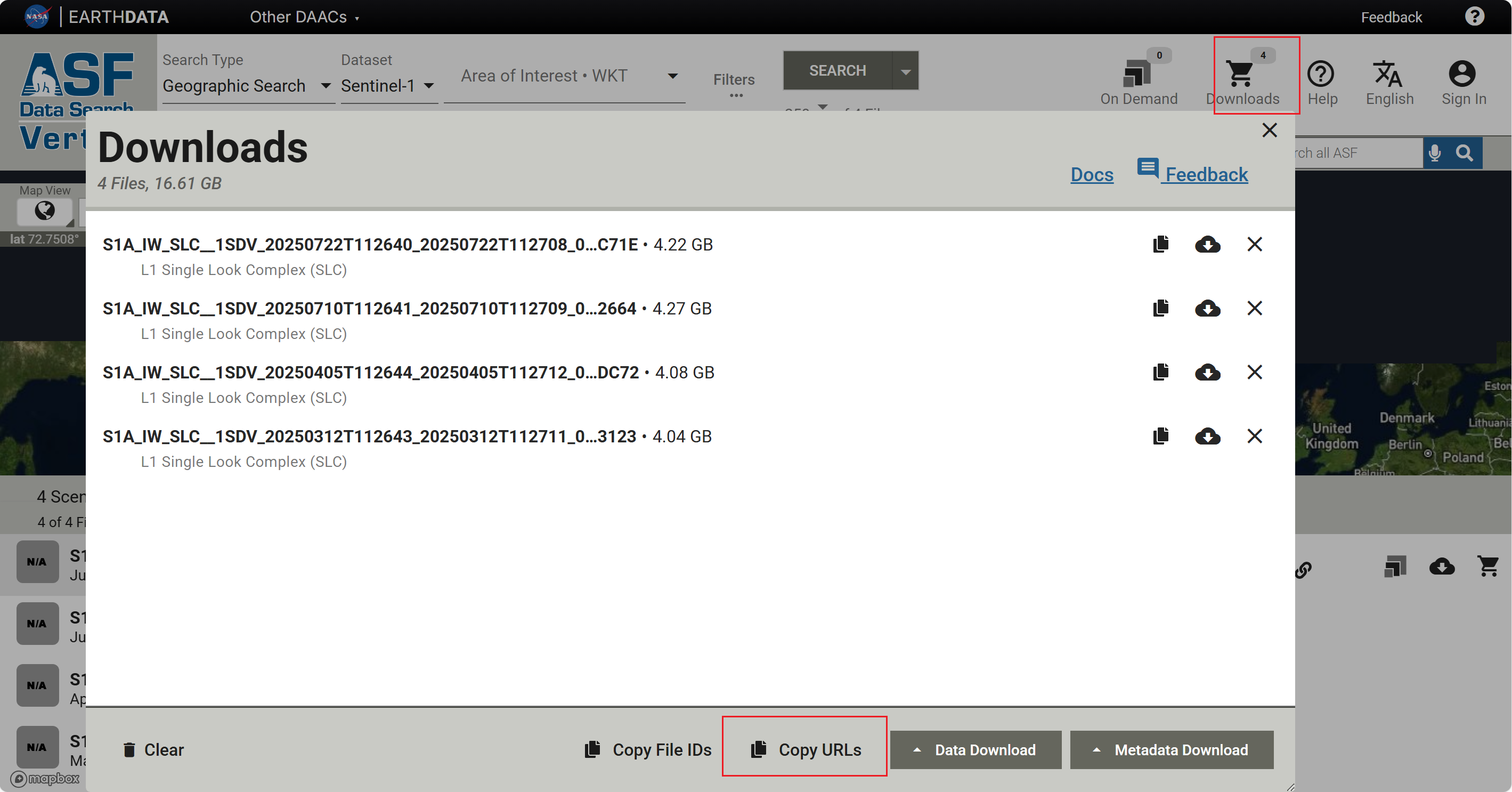Screen dimensions: 1512x792
Task: Expand the Metadata Download menu
Action: coord(1171,750)
